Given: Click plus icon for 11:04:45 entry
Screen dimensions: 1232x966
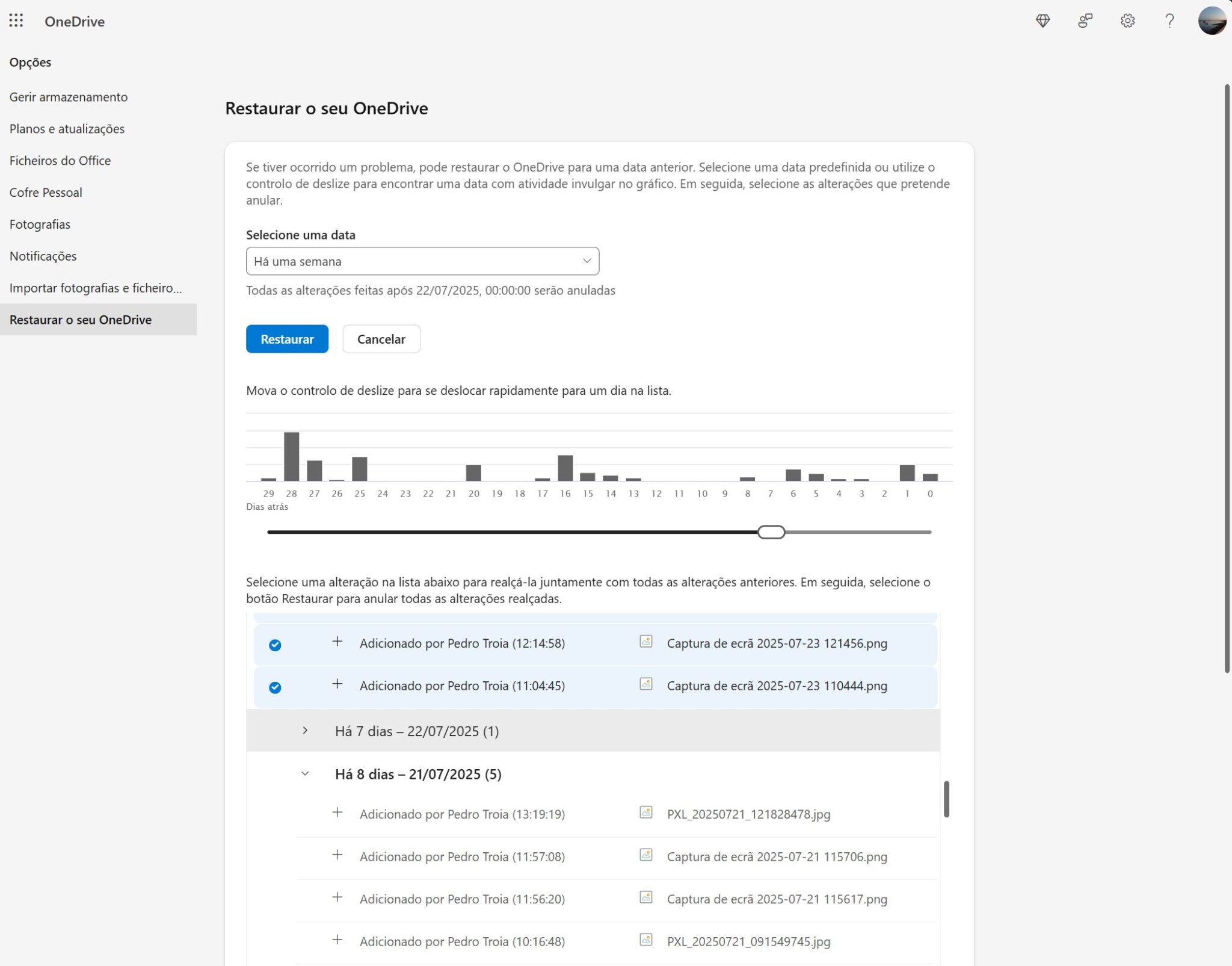Looking at the screenshot, I should 337,684.
